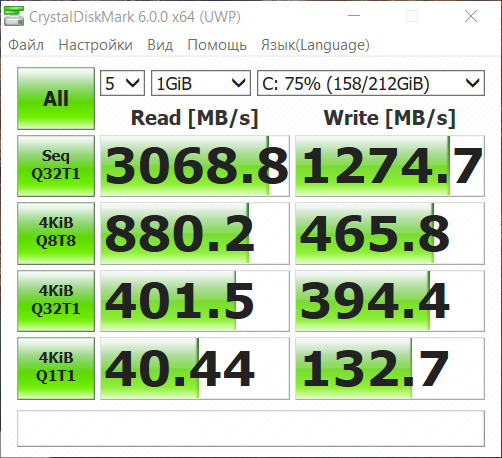Open the Настройки menu
The image size is (502, 458).
[95, 45]
